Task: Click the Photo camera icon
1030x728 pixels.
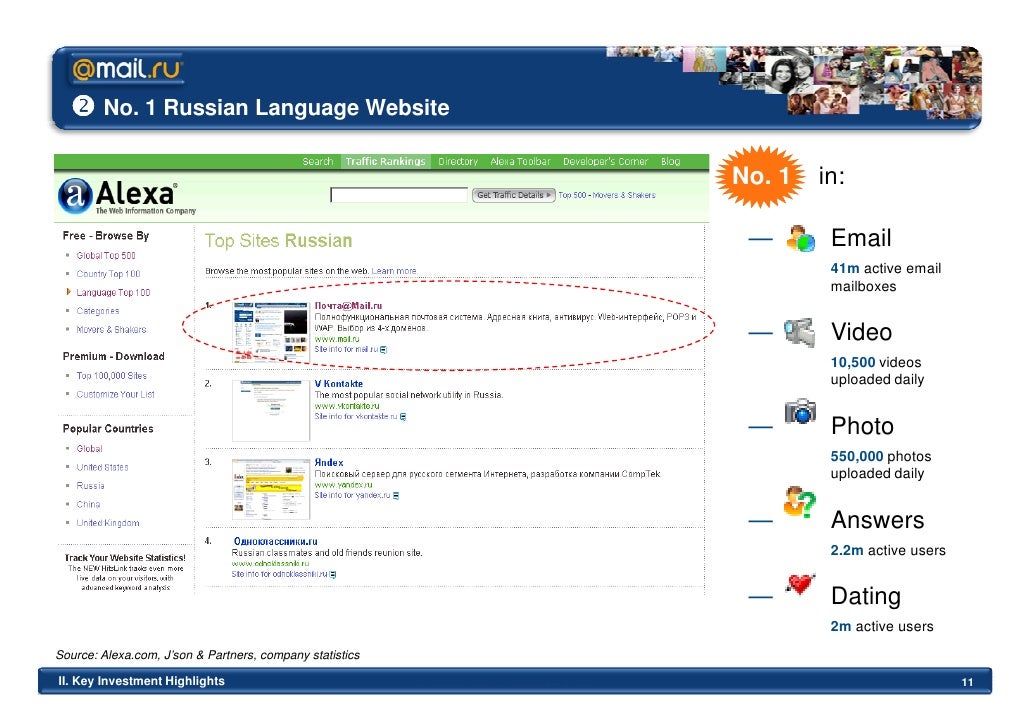Action: [800, 411]
